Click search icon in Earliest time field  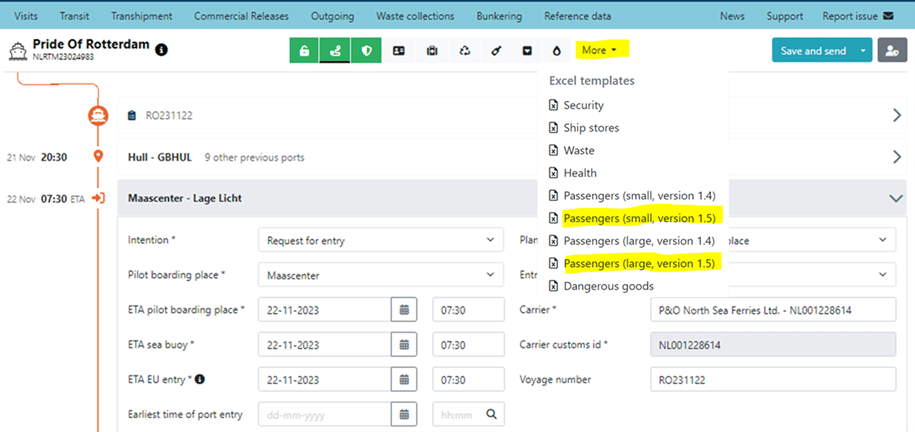[491, 414]
